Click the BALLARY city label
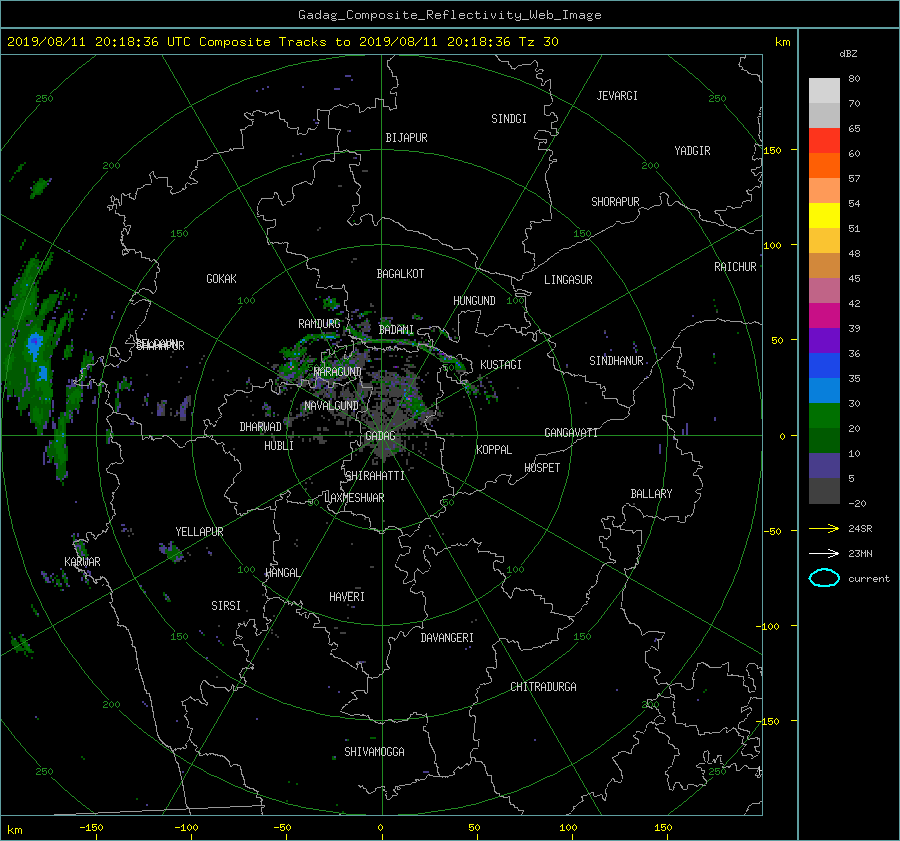 pos(651,494)
